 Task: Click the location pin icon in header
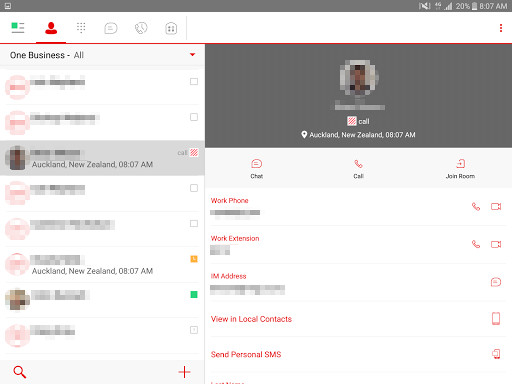pos(304,135)
